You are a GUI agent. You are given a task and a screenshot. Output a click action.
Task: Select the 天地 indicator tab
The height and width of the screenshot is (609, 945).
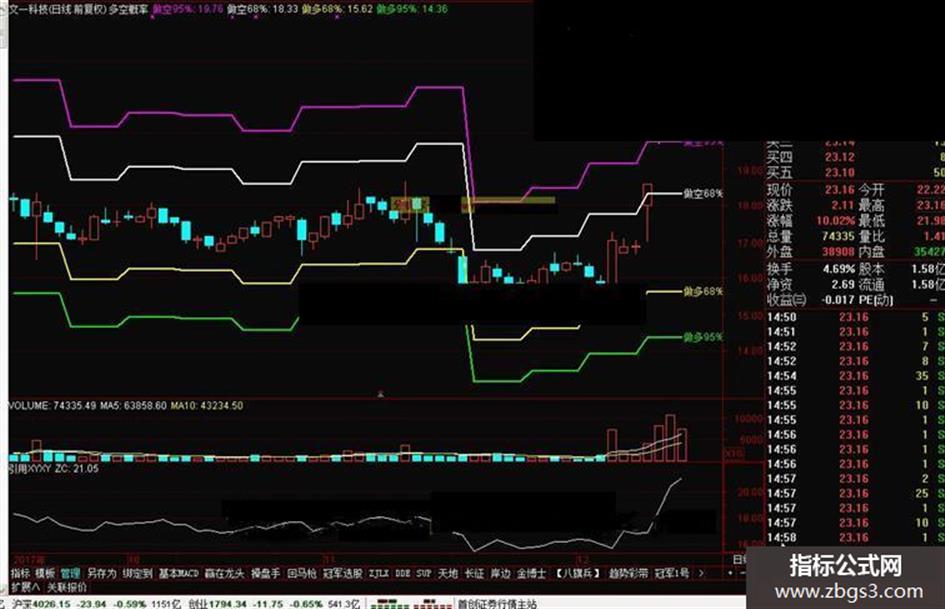448,573
